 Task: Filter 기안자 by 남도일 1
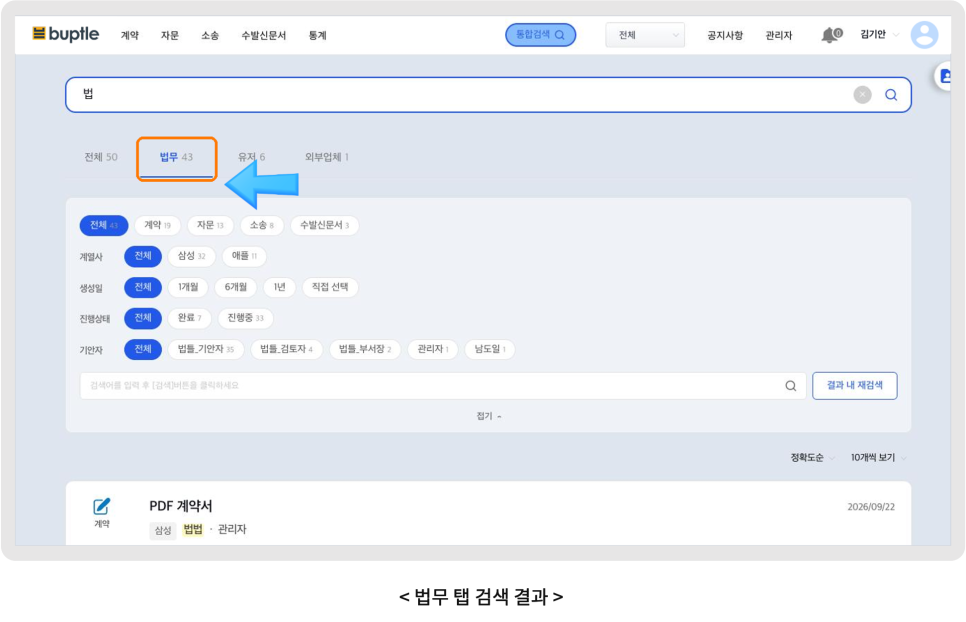click(x=490, y=350)
